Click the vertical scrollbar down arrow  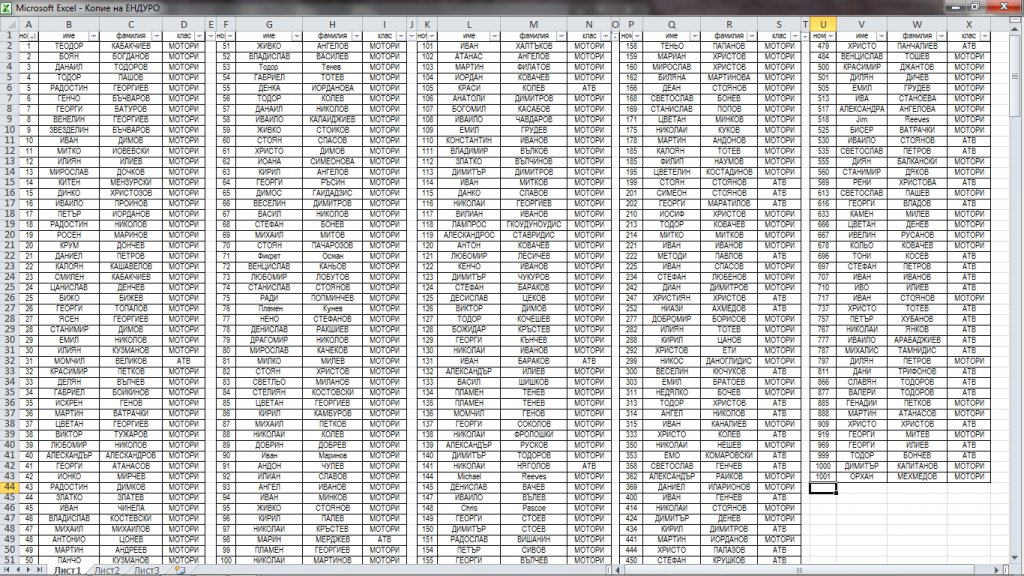1014,558
